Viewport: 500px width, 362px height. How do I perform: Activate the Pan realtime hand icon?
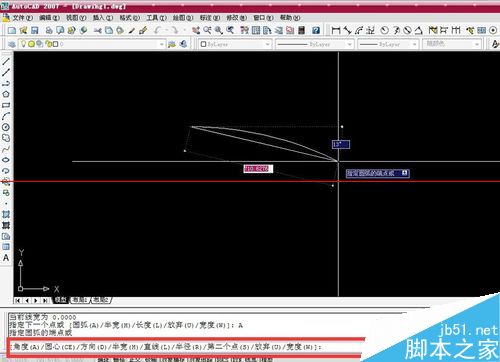tap(196, 31)
